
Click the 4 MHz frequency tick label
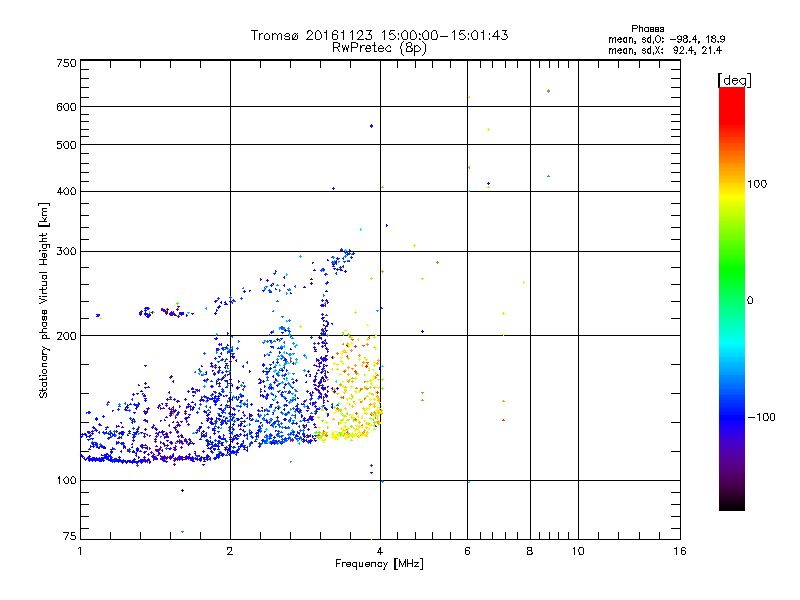380,551
